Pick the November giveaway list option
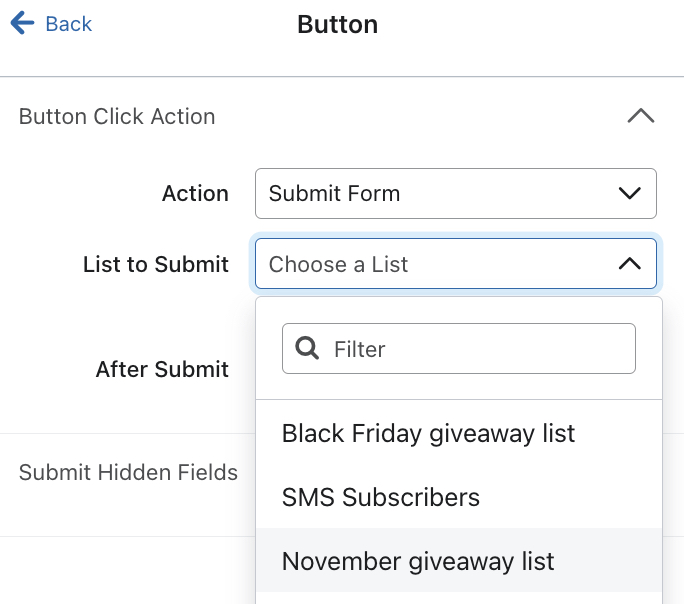 pos(418,561)
